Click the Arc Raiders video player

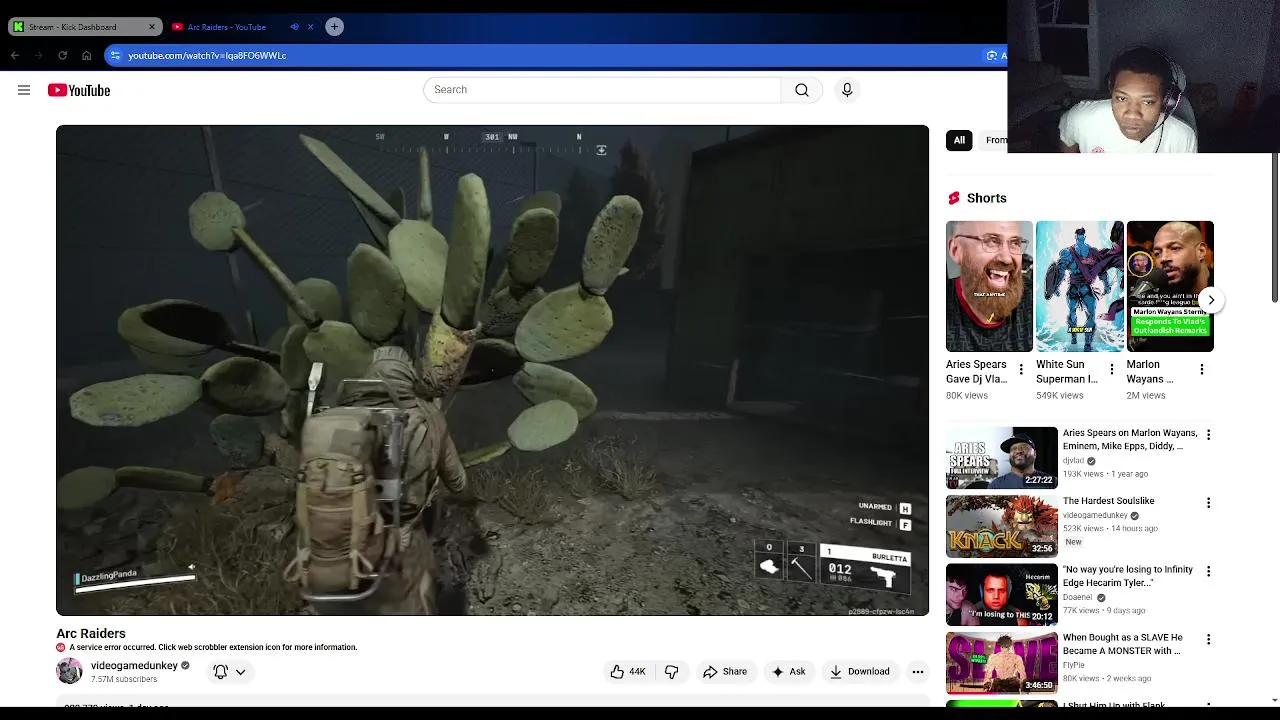click(x=492, y=370)
